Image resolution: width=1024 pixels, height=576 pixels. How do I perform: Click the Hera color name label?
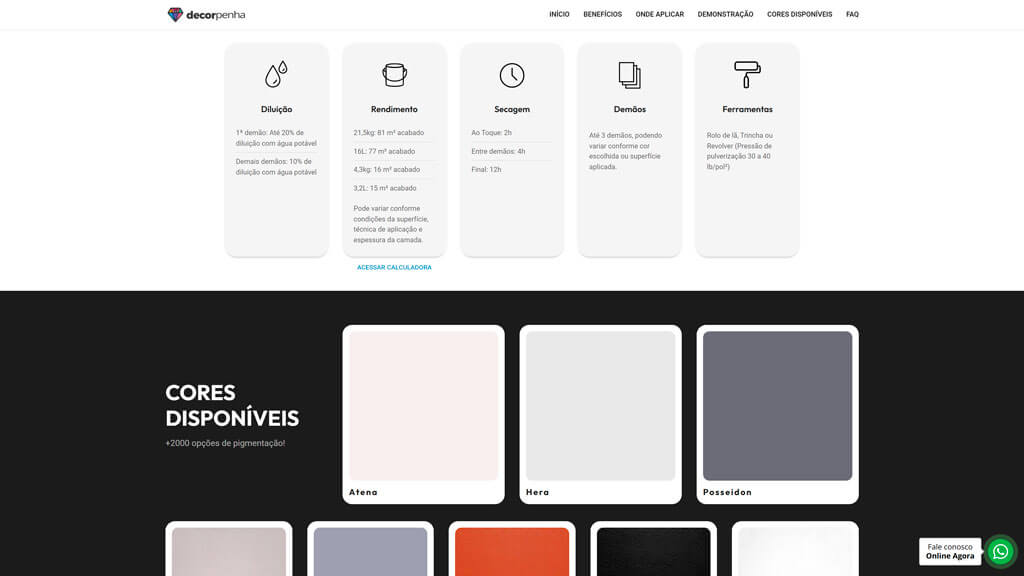coord(537,492)
